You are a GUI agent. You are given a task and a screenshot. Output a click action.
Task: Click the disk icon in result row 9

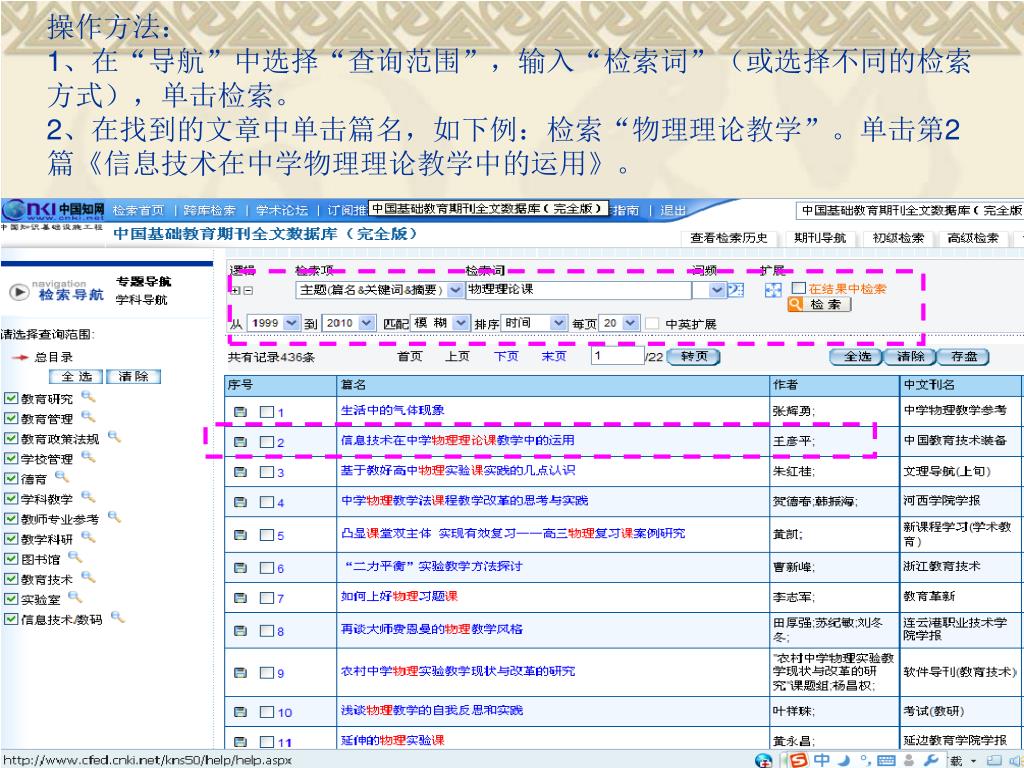click(240, 673)
